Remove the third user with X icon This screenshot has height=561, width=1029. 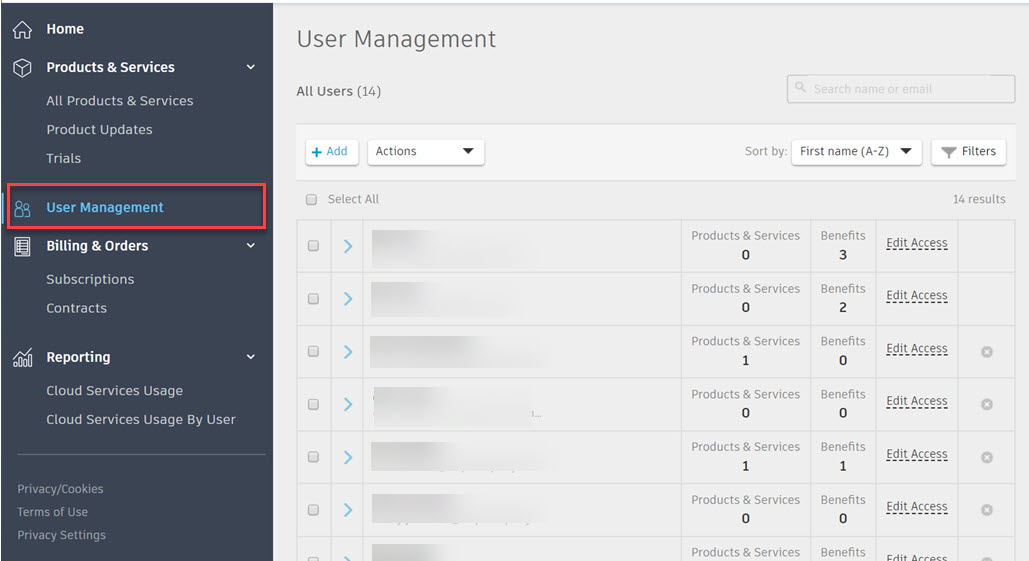[x=987, y=352]
